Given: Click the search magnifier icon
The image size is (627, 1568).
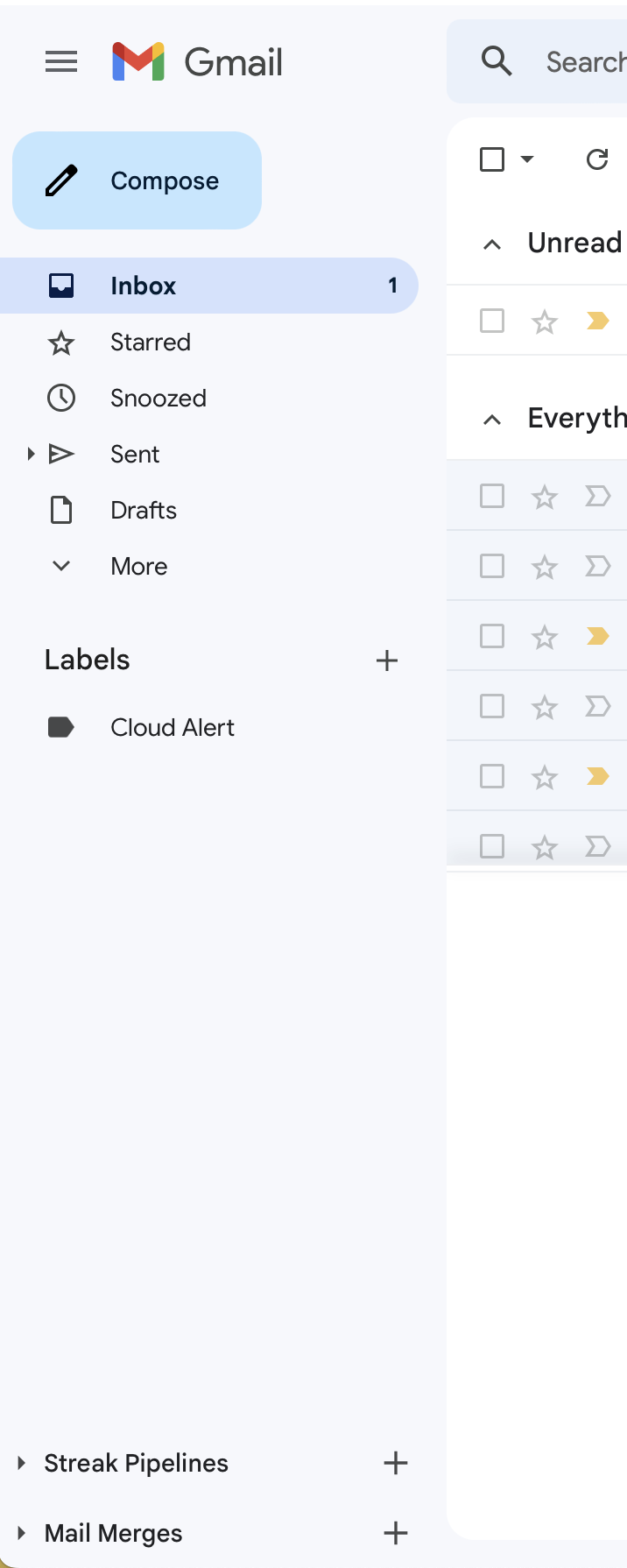Looking at the screenshot, I should tap(497, 61).
